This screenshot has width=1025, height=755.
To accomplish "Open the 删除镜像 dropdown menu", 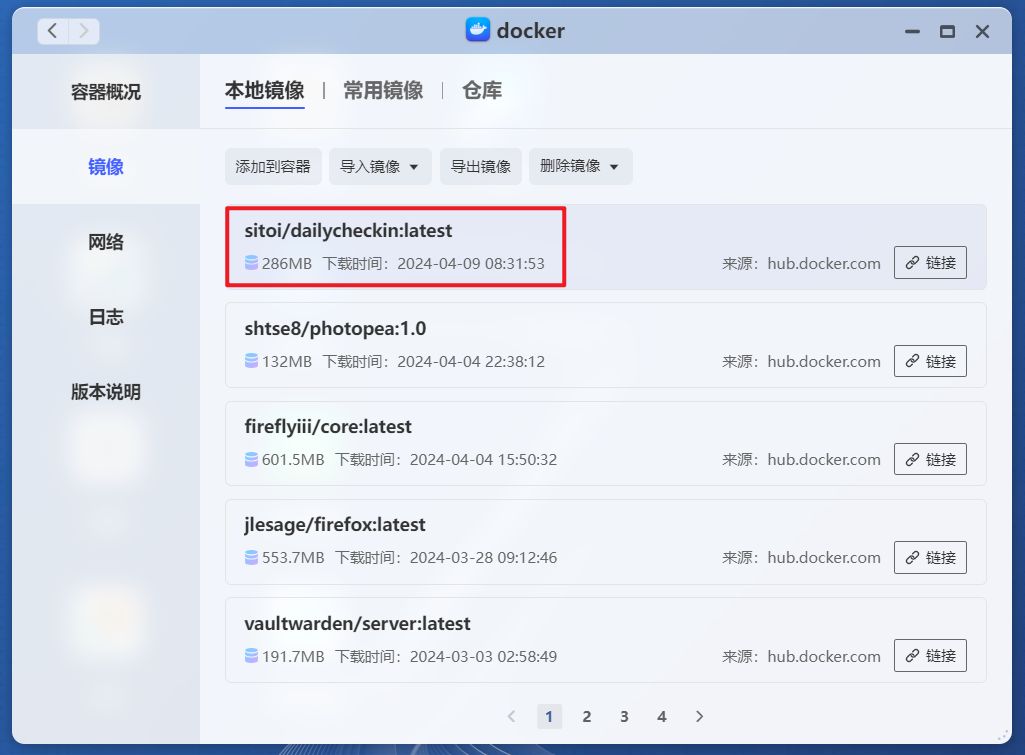I will coord(580,166).
